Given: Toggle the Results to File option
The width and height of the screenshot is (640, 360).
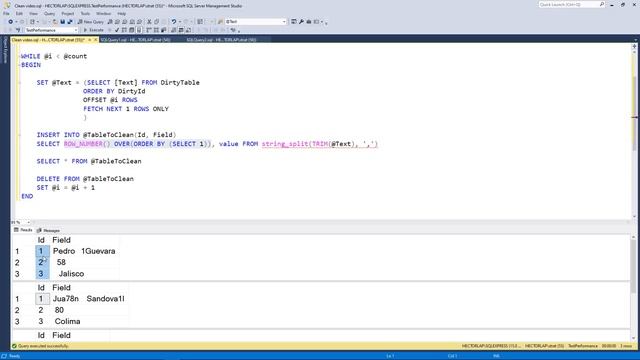Looking at the screenshot, I should click(x=188, y=30).
